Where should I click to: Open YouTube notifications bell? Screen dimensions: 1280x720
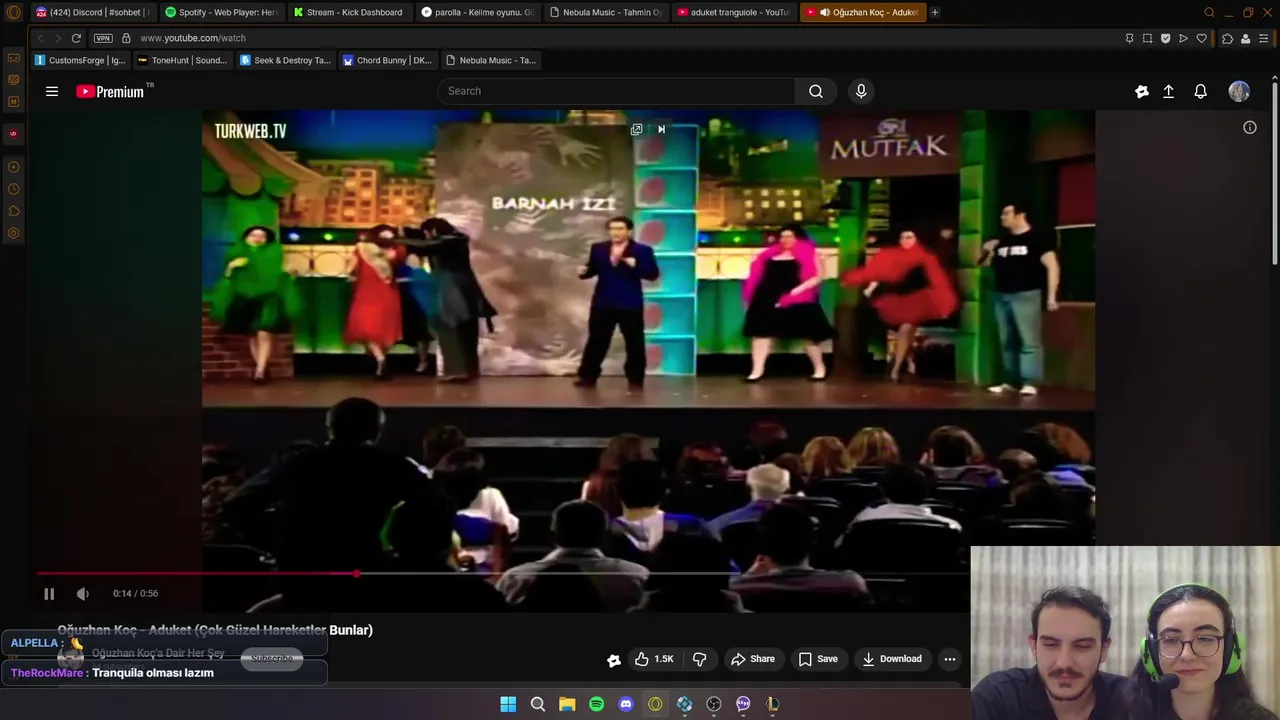pyautogui.click(x=1201, y=91)
